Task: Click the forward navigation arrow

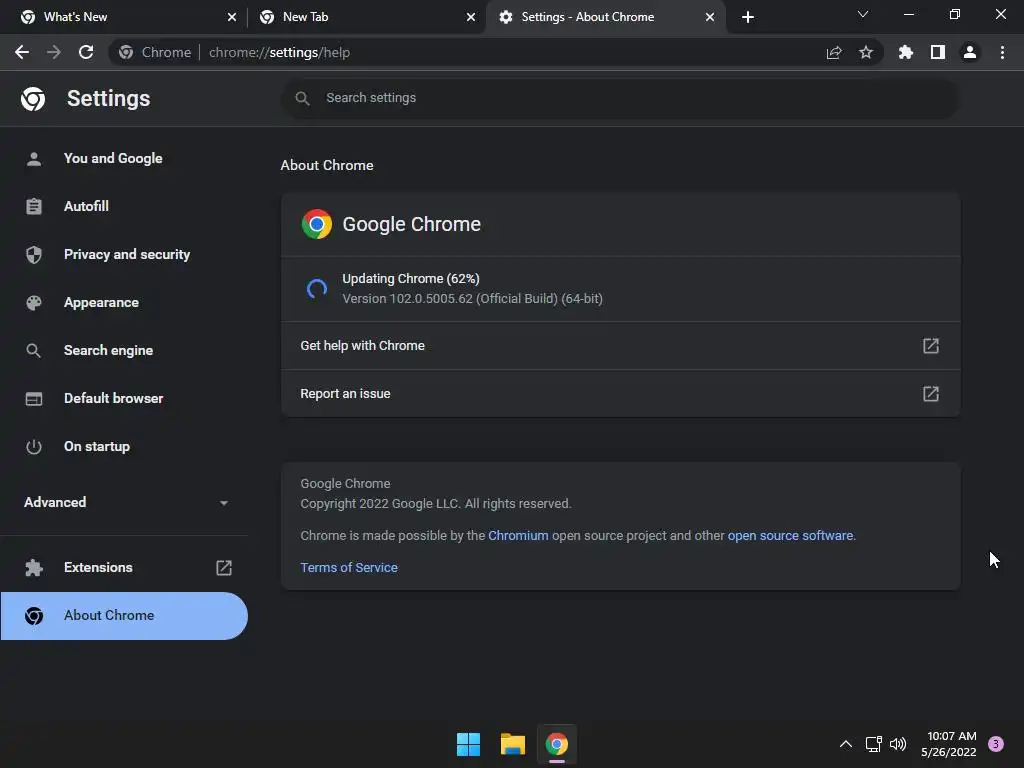Action: click(54, 52)
